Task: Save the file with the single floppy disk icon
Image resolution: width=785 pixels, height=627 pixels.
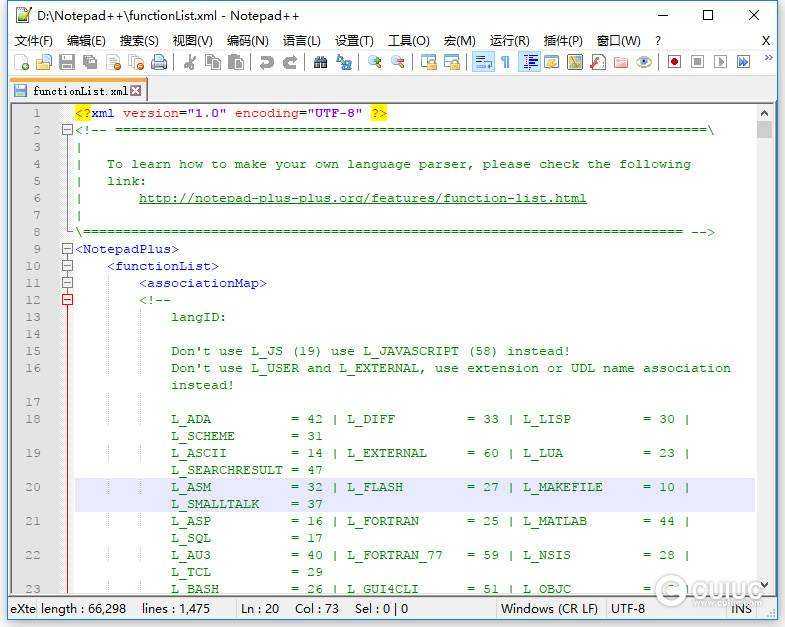Action: click(x=67, y=62)
